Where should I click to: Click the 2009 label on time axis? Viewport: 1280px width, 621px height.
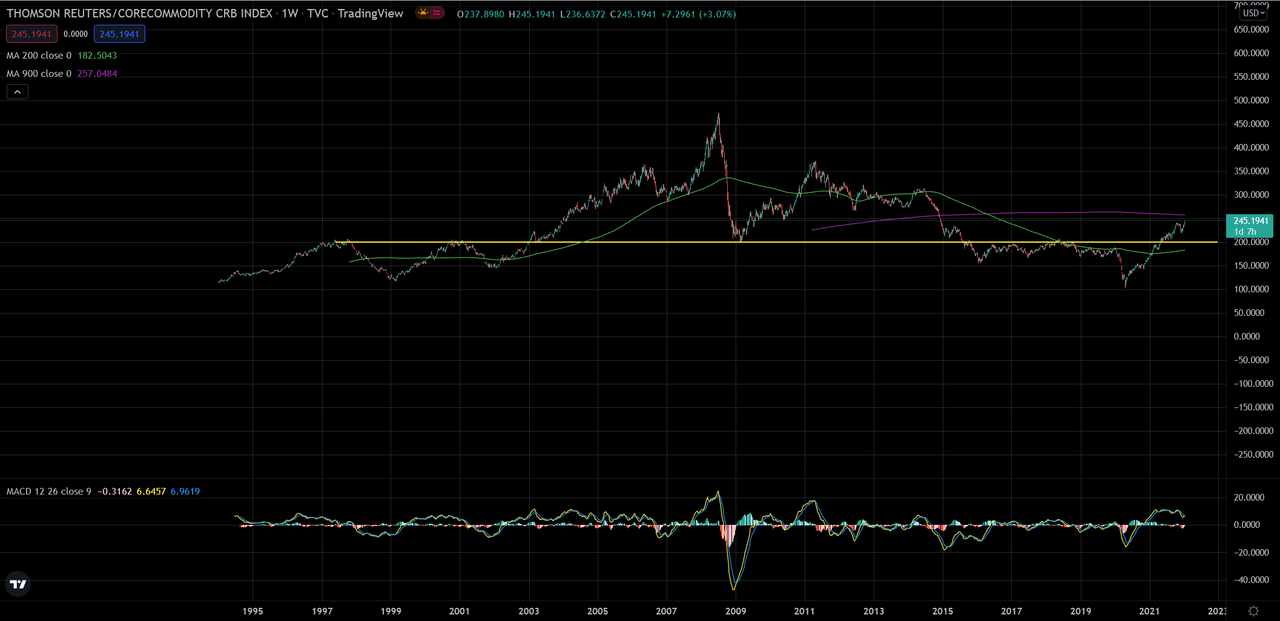pyautogui.click(x=735, y=609)
